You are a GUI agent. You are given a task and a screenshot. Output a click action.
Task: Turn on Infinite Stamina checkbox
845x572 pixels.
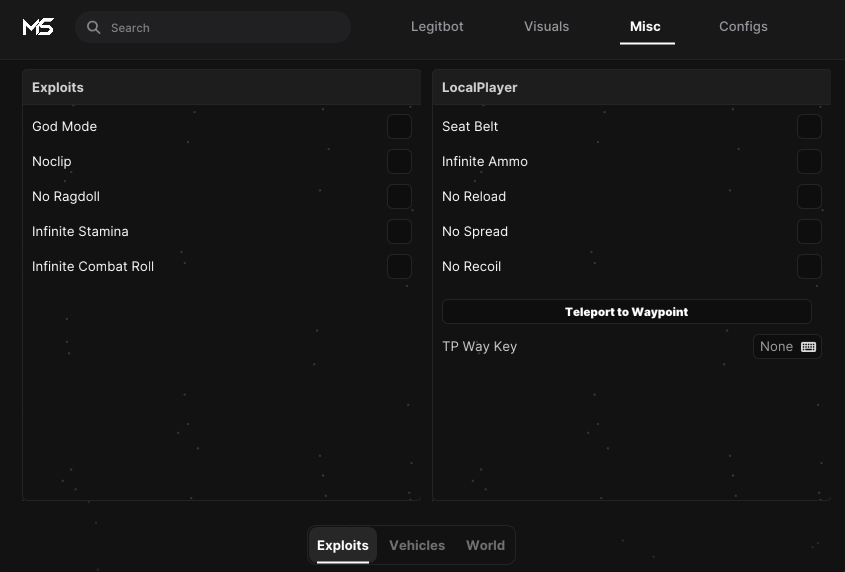click(399, 231)
